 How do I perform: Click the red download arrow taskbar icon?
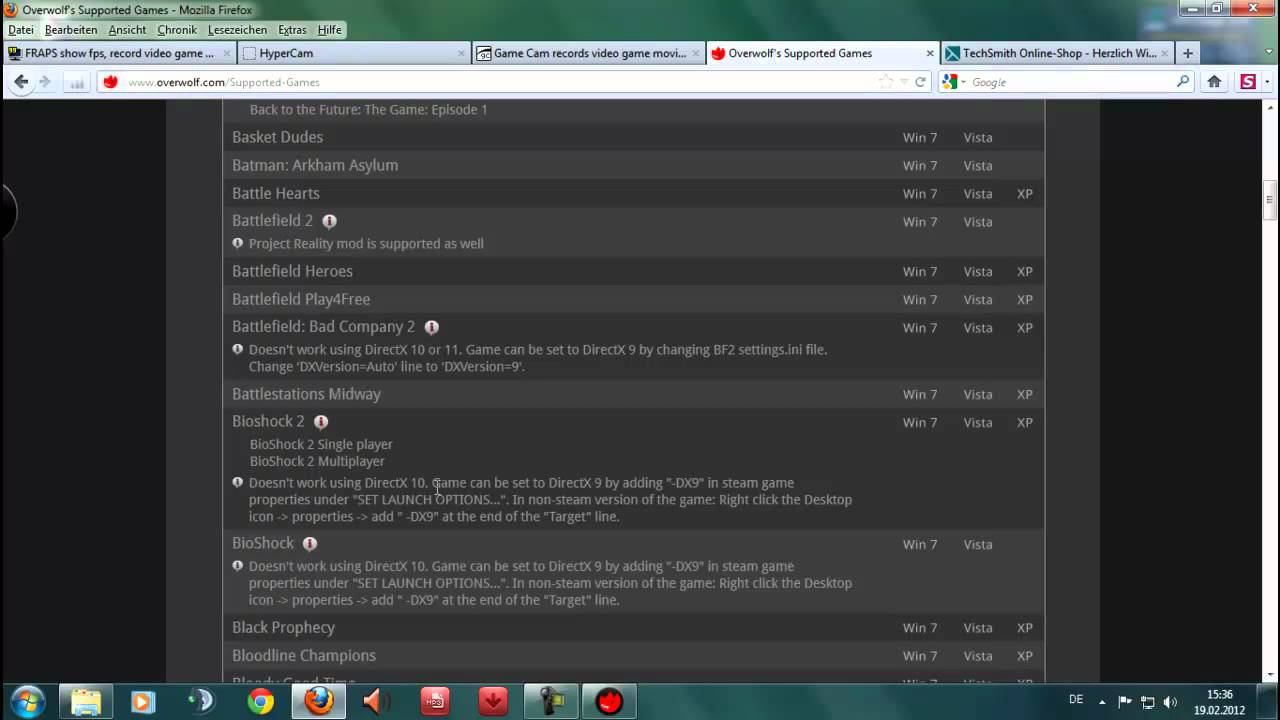pyautogui.click(x=493, y=701)
